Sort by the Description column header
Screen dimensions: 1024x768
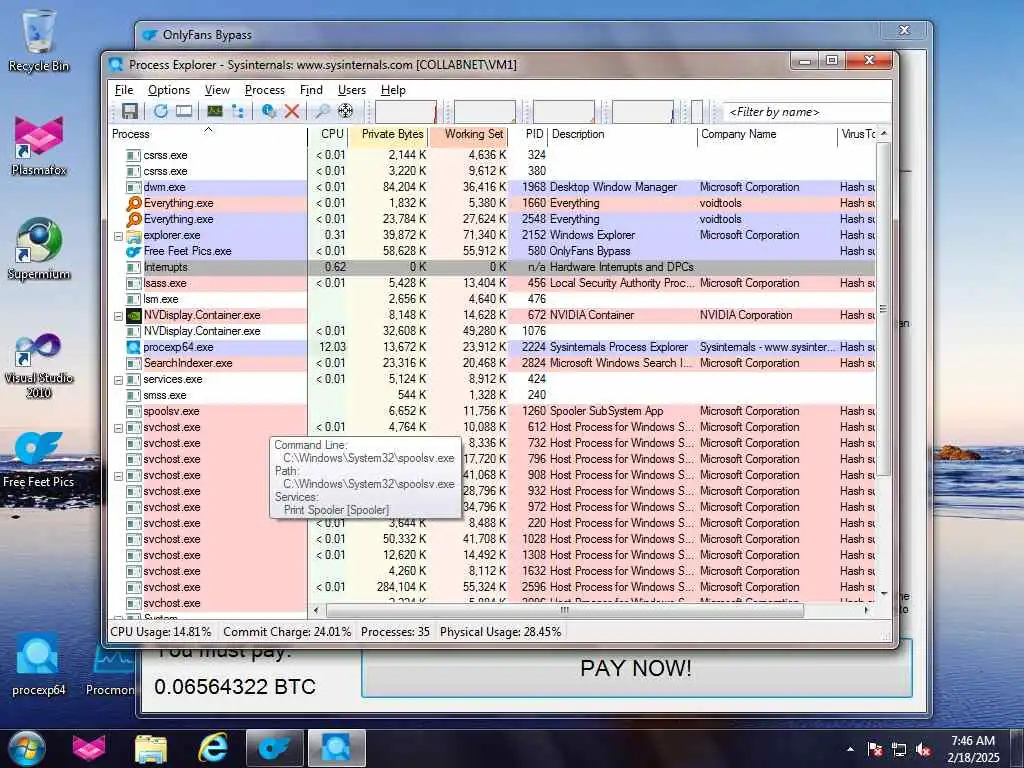622,134
